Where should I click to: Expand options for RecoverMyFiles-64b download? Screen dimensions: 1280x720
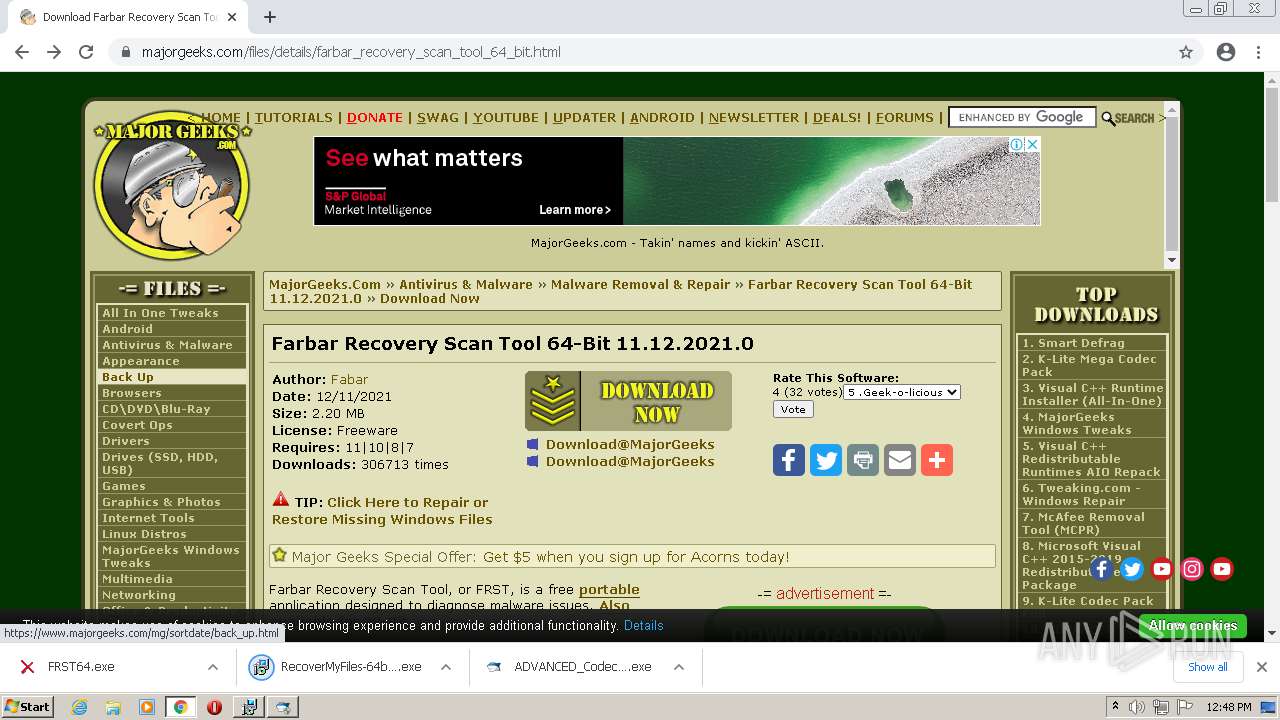point(446,667)
